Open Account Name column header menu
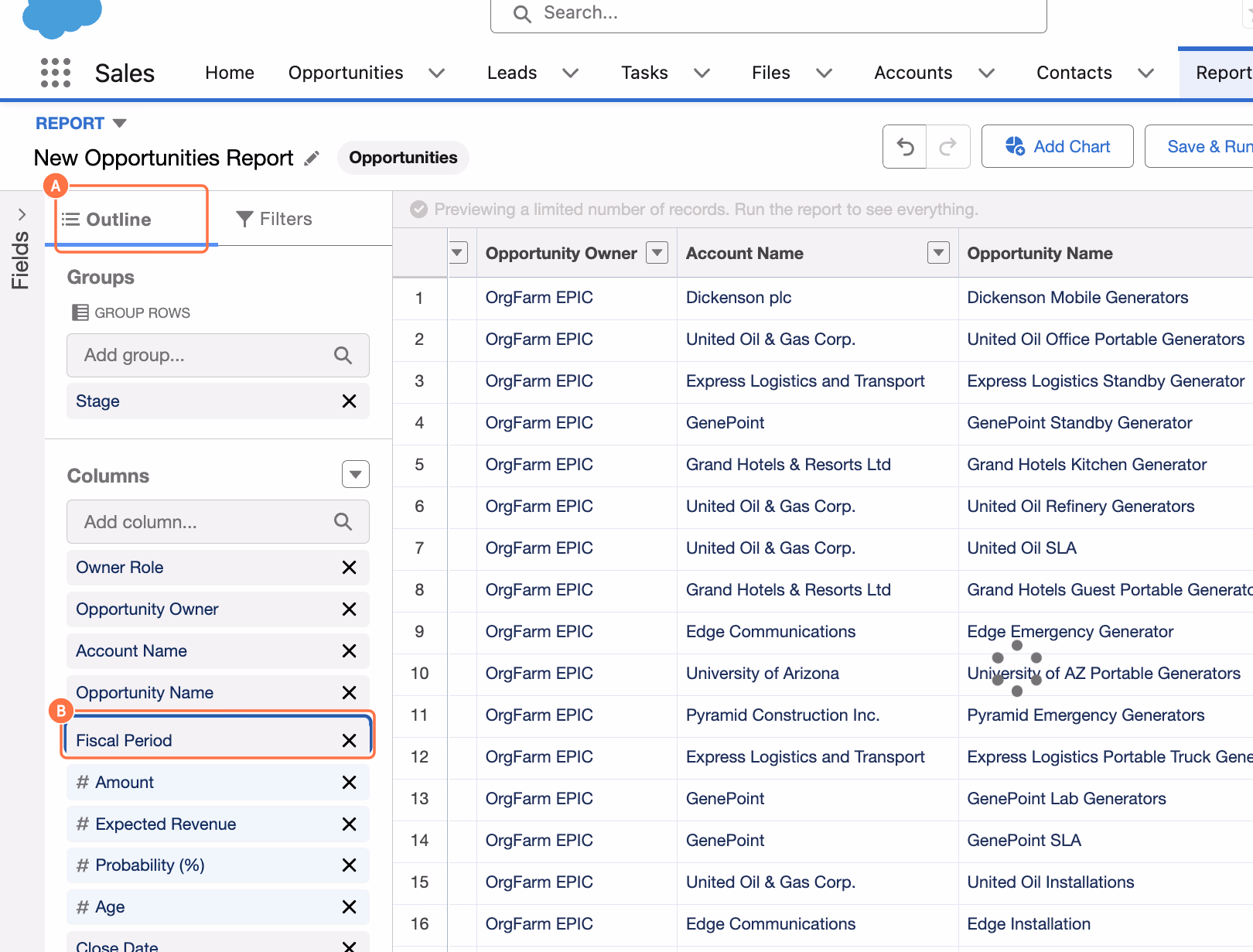1253x952 pixels. click(939, 252)
